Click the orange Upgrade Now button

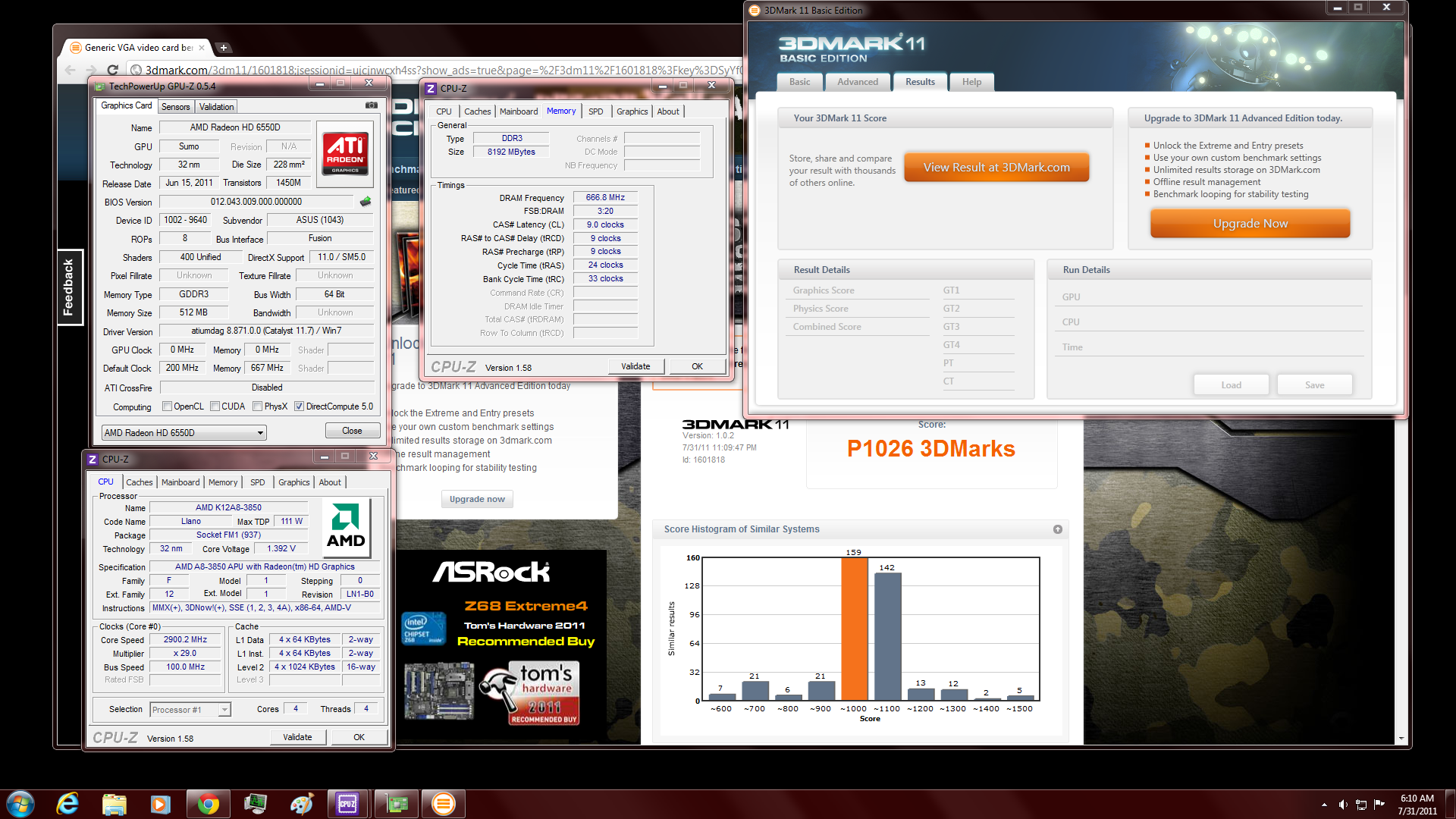click(1250, 224)
